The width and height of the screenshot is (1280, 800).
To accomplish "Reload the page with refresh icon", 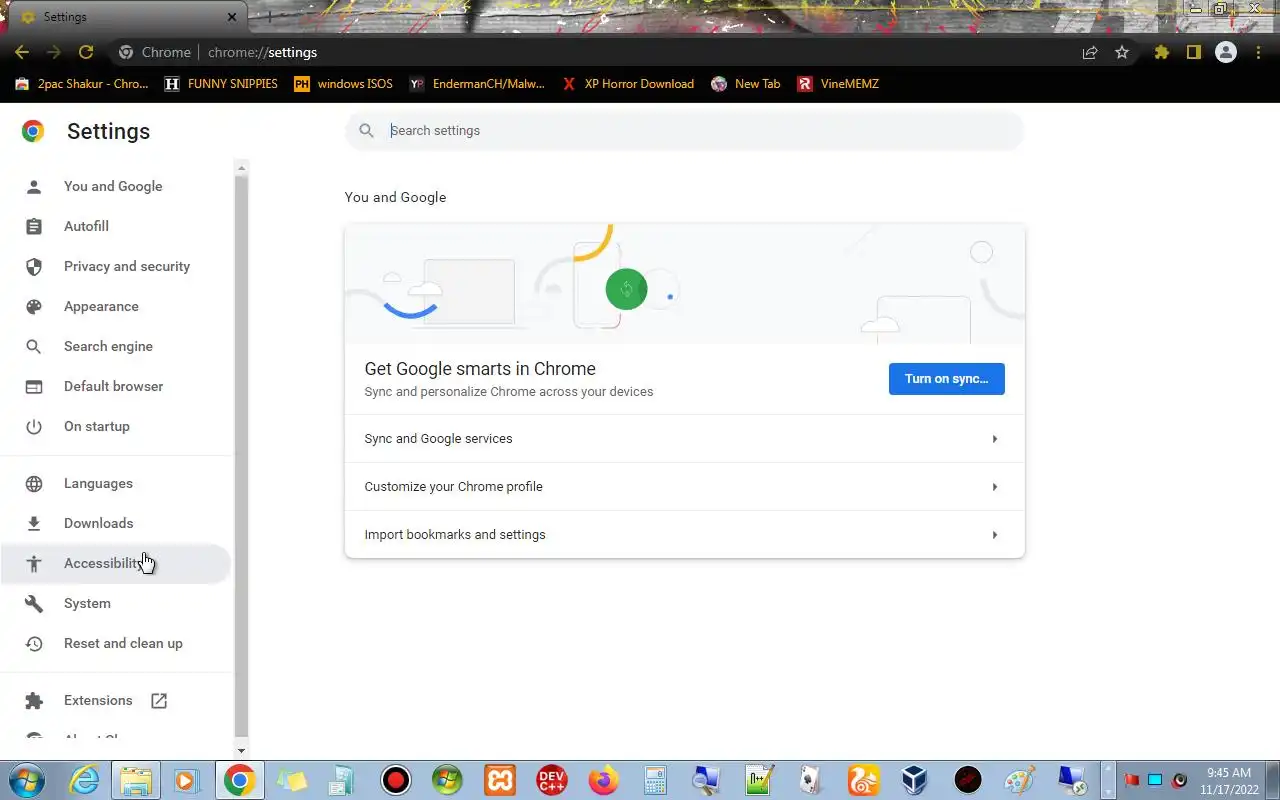I will 86,52.
